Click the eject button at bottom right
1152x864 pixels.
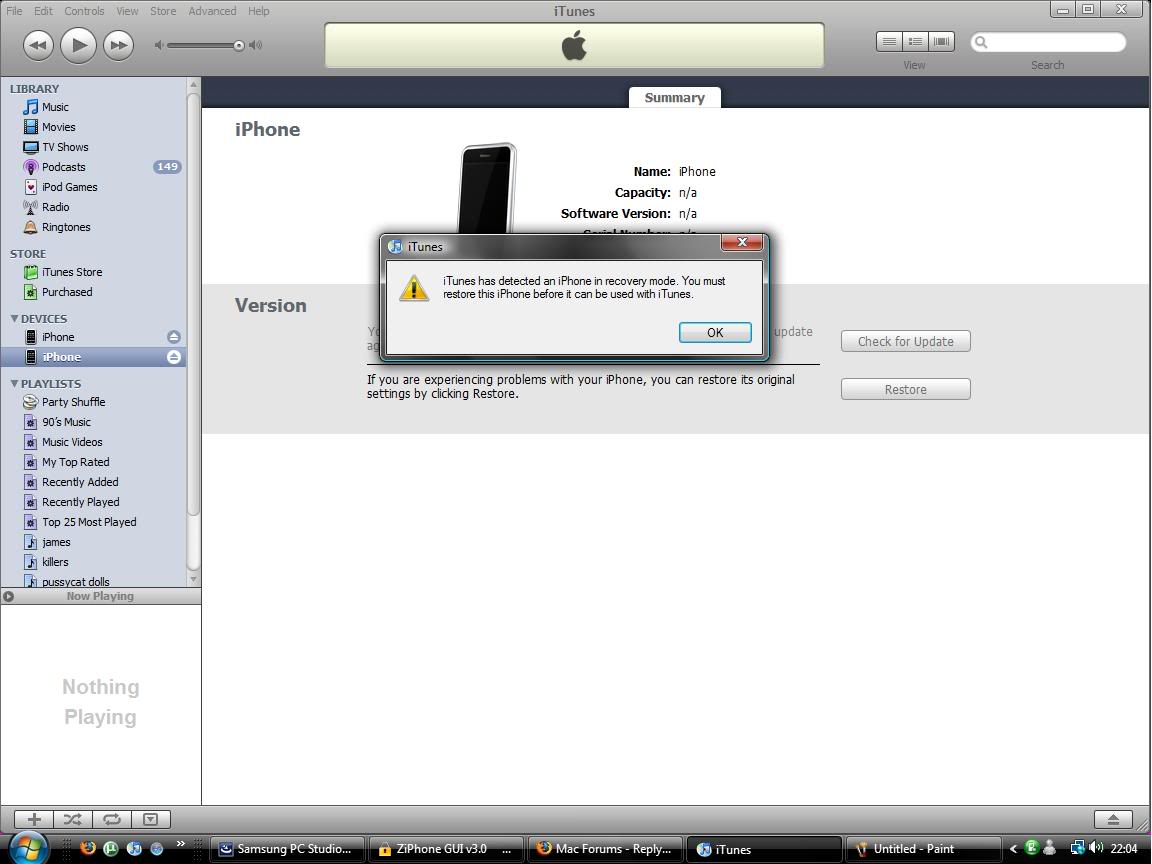tap(1114, 819)
